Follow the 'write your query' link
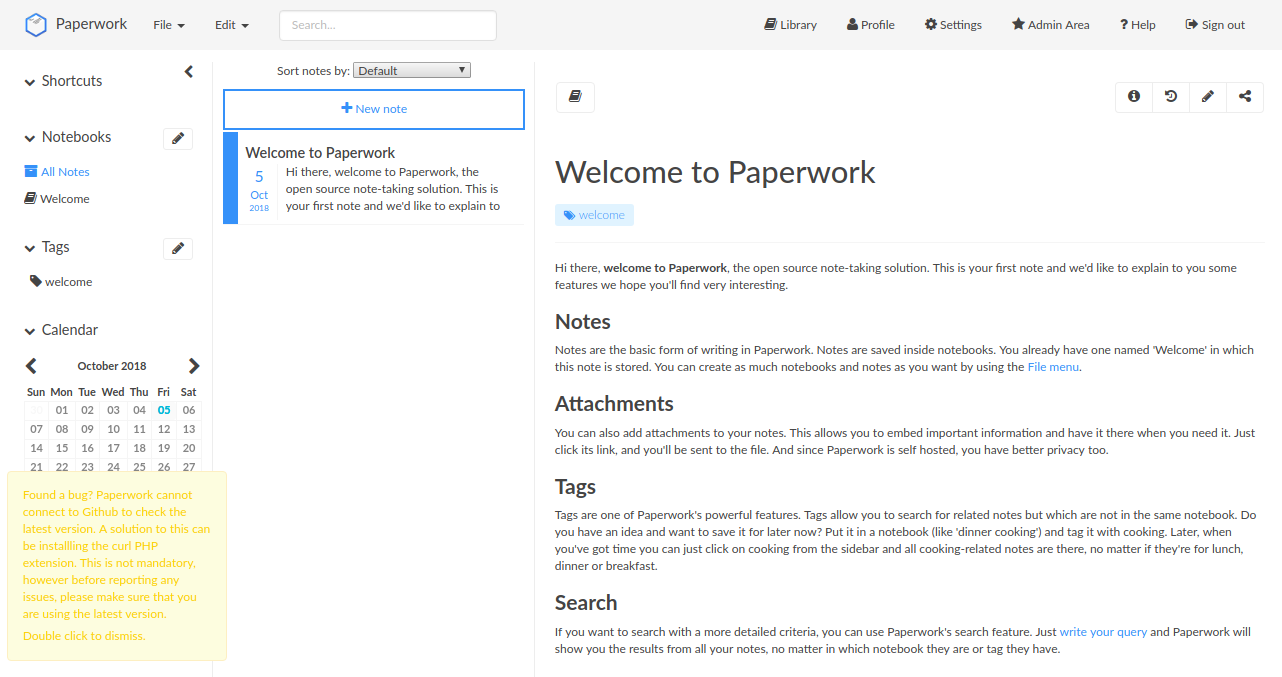Viewport: 1282px width, 677px height. [x=1103, y=632]
